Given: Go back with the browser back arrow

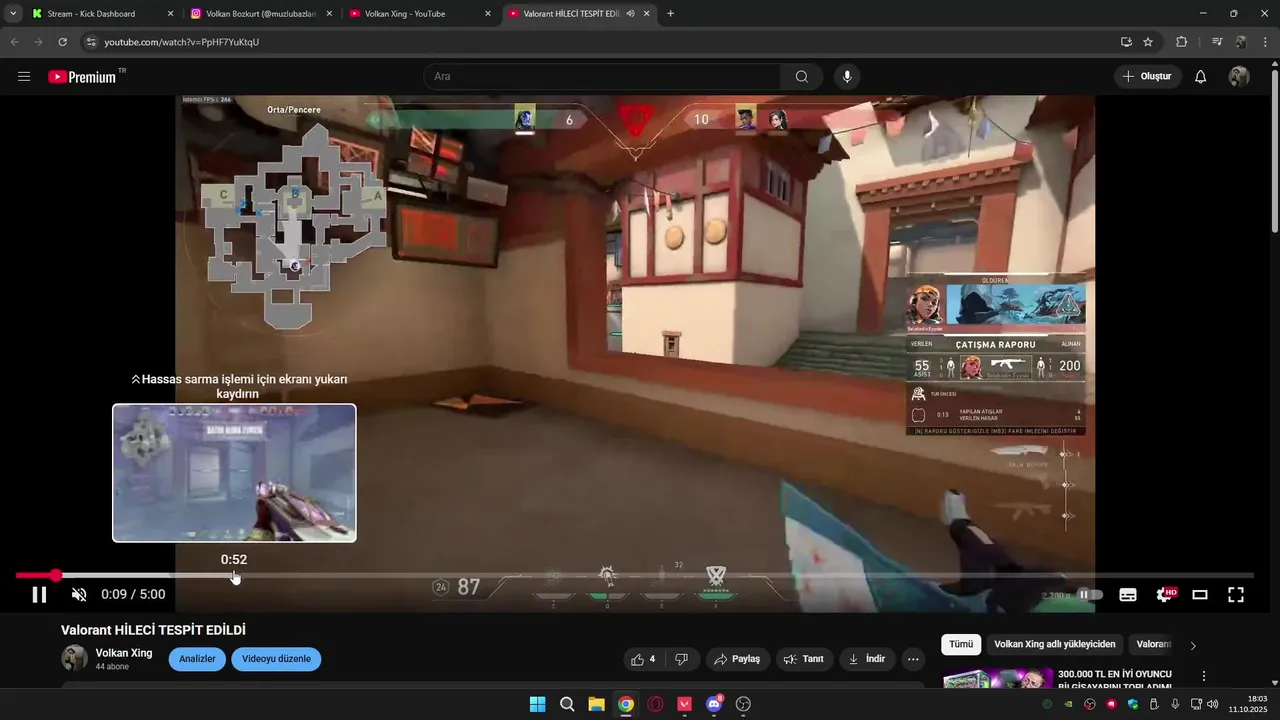Looking at the screenshot, I should tap(14, 42).
